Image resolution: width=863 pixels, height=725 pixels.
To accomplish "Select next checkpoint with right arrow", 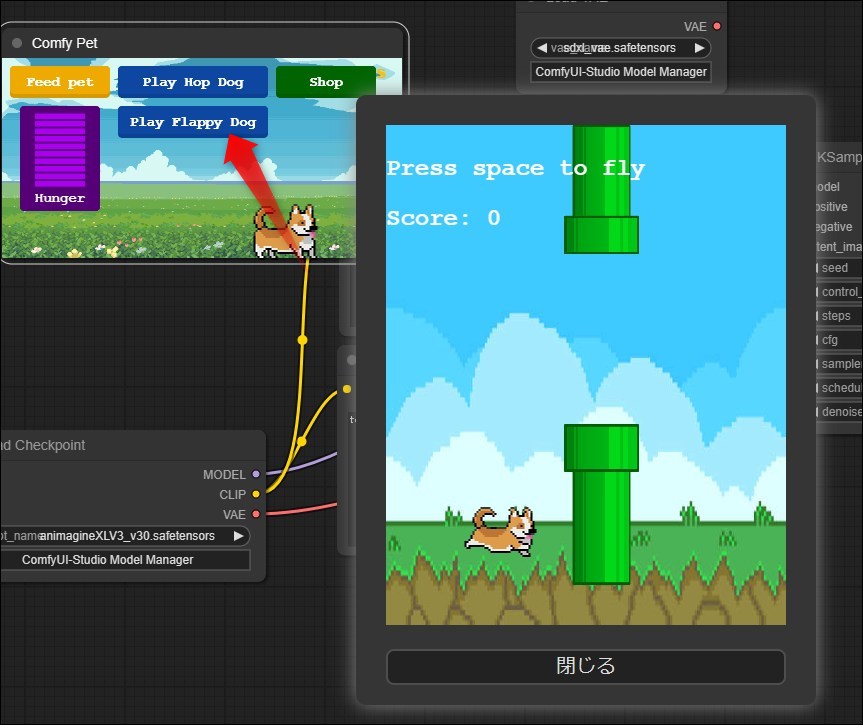I will point(238,536).
